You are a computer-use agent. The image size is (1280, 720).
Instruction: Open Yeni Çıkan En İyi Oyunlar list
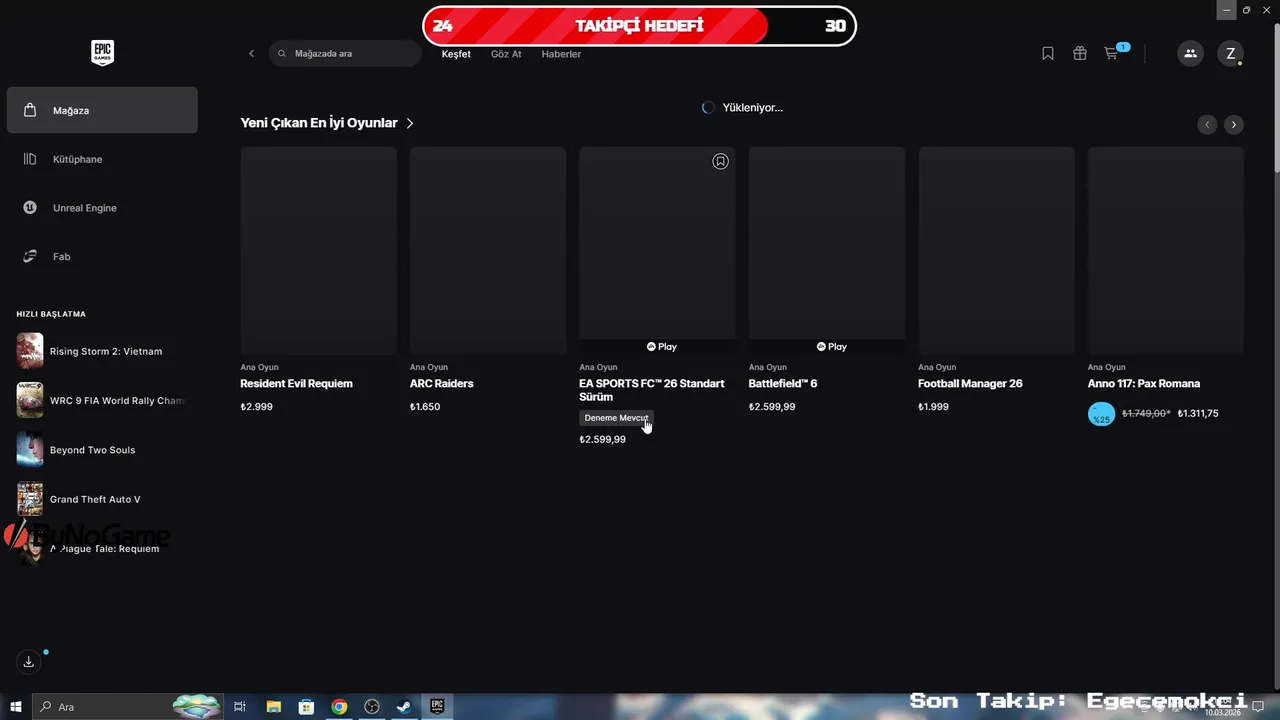coord(319,123)
